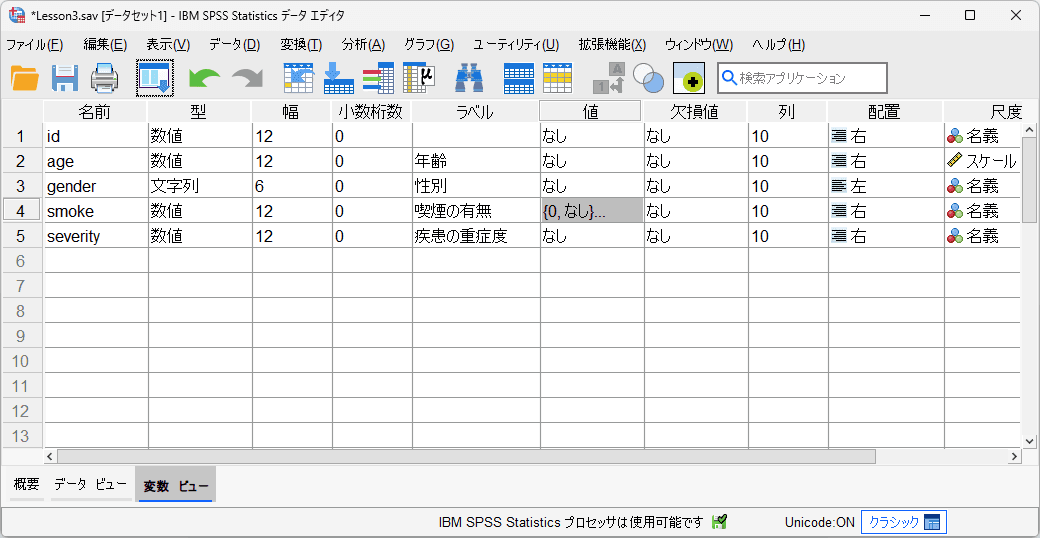Undo the last action with green arrow

pos(204,78)
